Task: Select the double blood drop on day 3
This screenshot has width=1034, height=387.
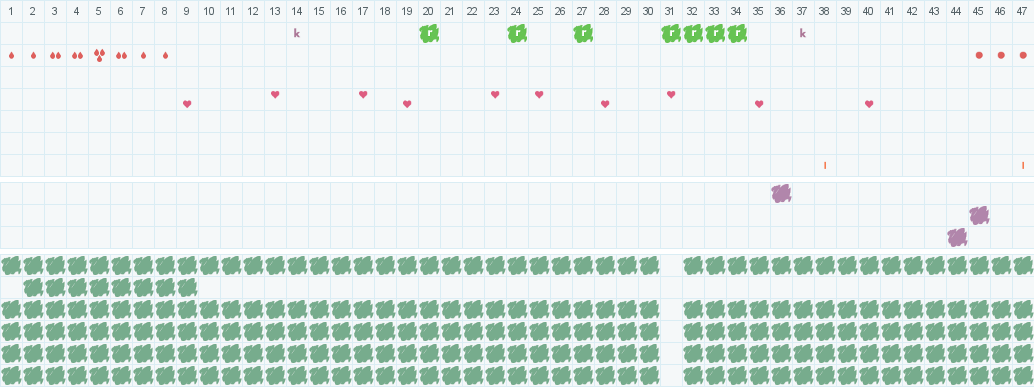Action: (55, 55)
